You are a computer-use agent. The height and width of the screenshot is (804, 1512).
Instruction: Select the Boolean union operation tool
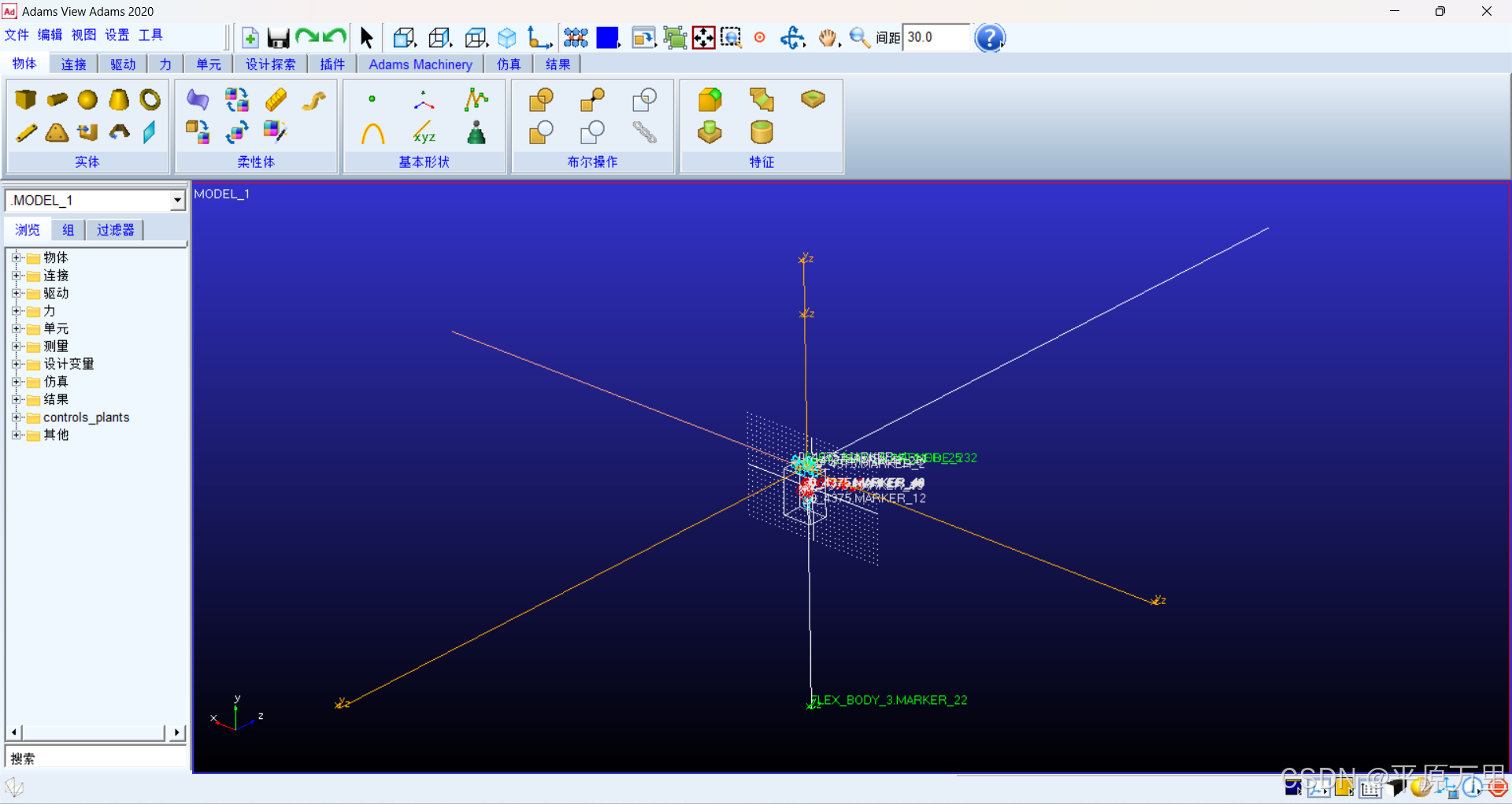click(541, 100)
